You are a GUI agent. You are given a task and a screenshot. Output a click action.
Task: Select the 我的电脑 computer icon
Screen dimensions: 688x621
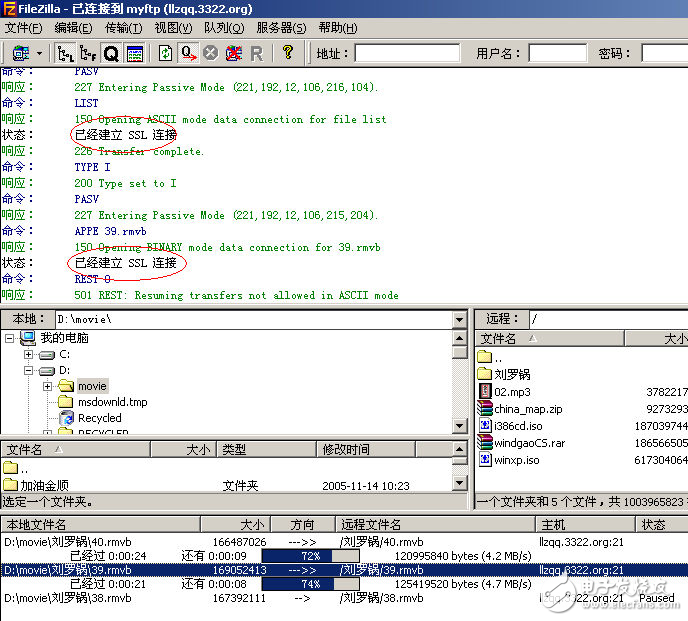28,337
